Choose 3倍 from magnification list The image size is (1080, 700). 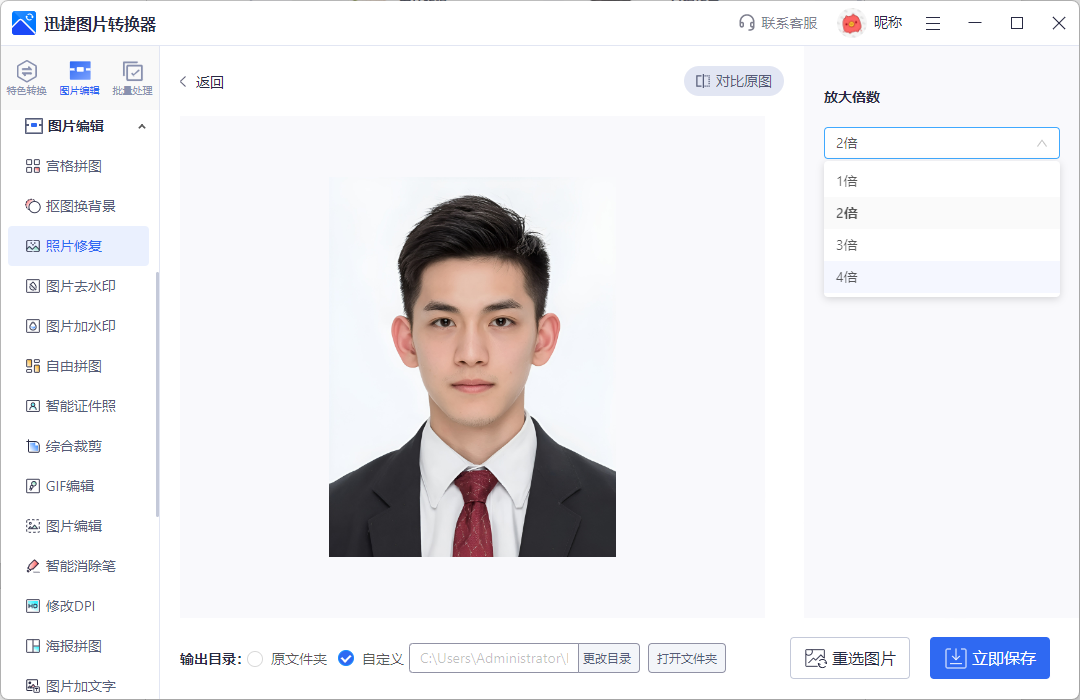click(942, 245)
